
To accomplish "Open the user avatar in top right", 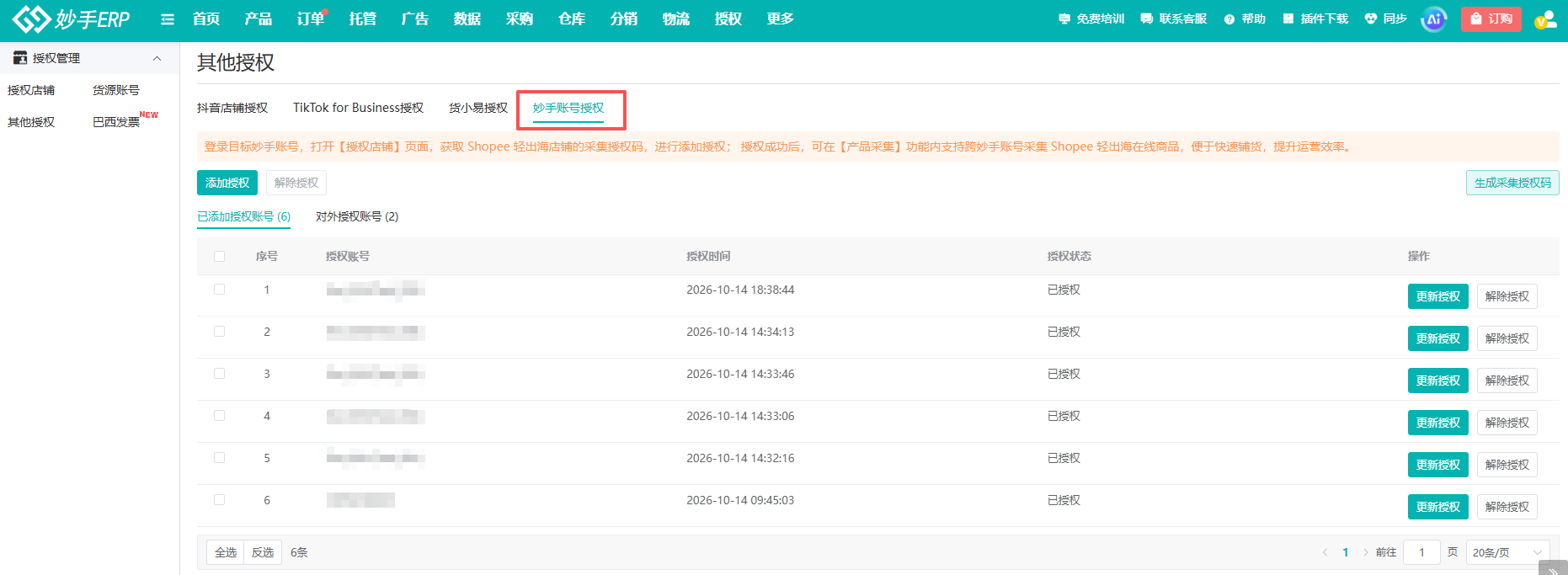I will (1545, 19).
